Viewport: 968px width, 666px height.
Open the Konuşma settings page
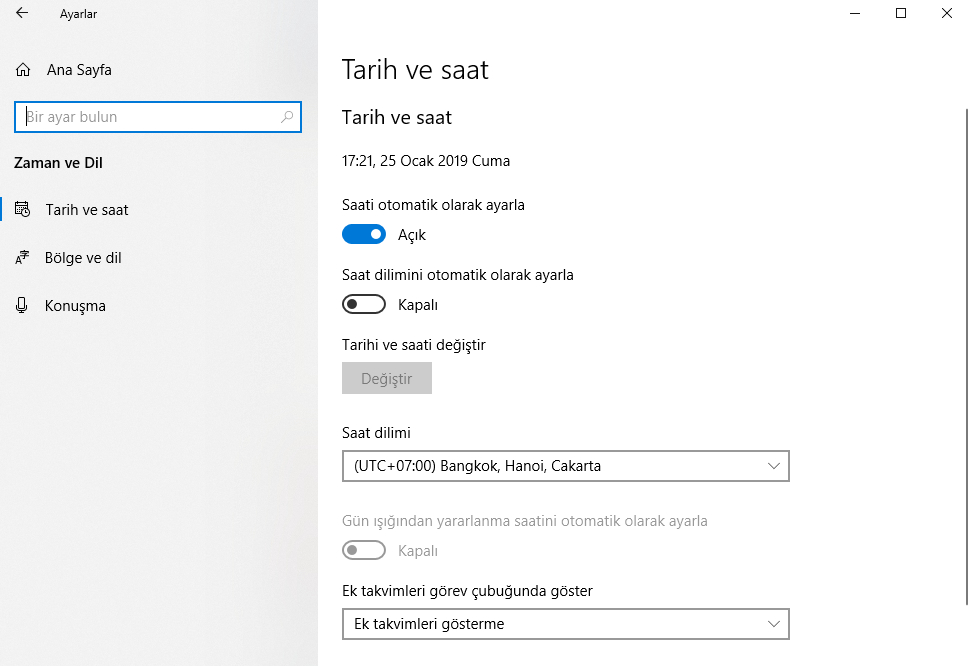[75, 306]
